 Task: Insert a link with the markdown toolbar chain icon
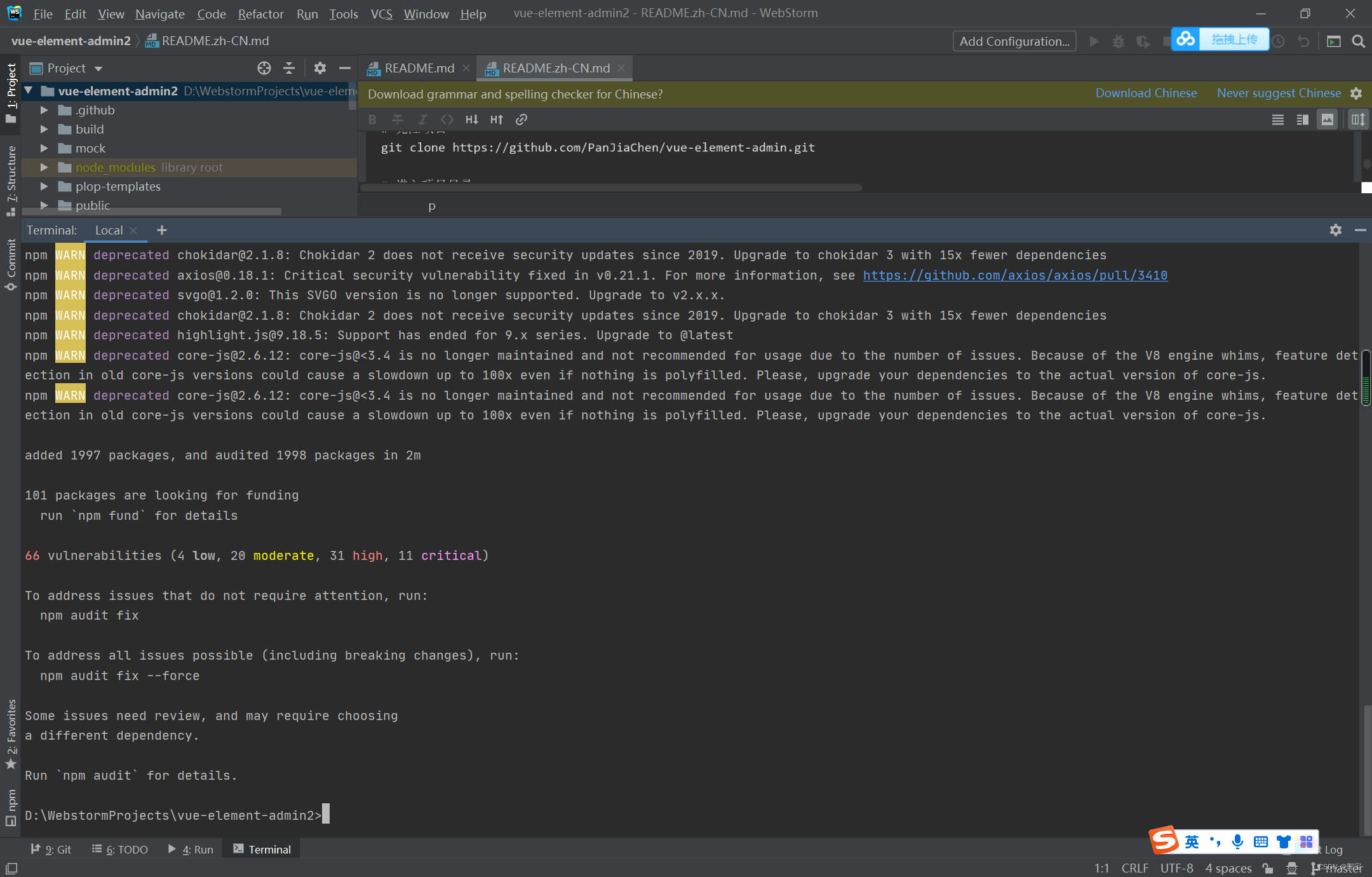tap(521, 119)
